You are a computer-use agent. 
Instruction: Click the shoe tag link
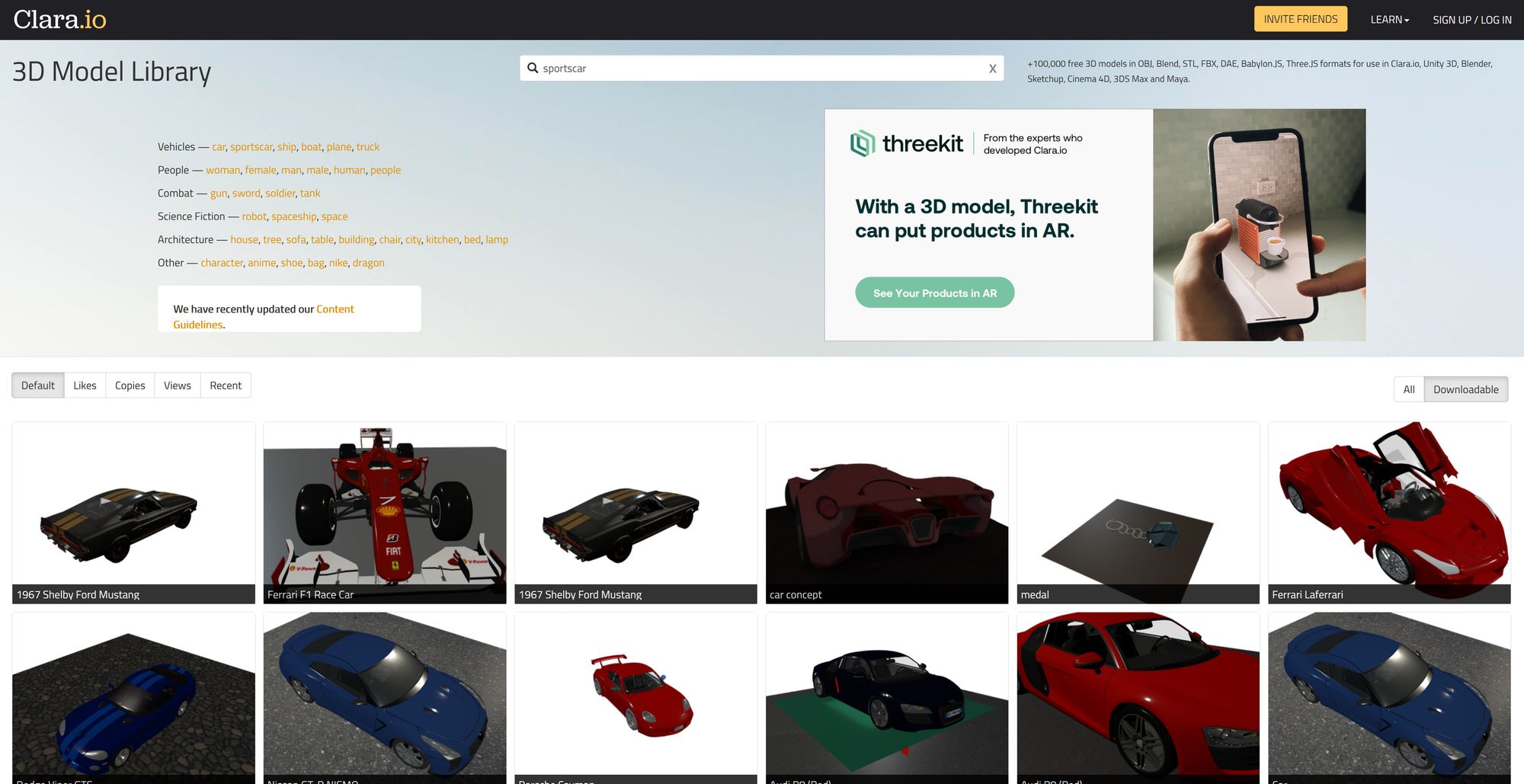click(292, 263)
